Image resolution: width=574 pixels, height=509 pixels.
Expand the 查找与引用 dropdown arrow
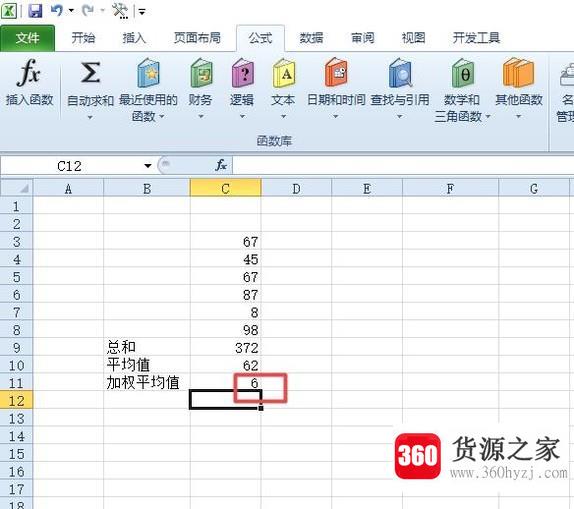400,117
